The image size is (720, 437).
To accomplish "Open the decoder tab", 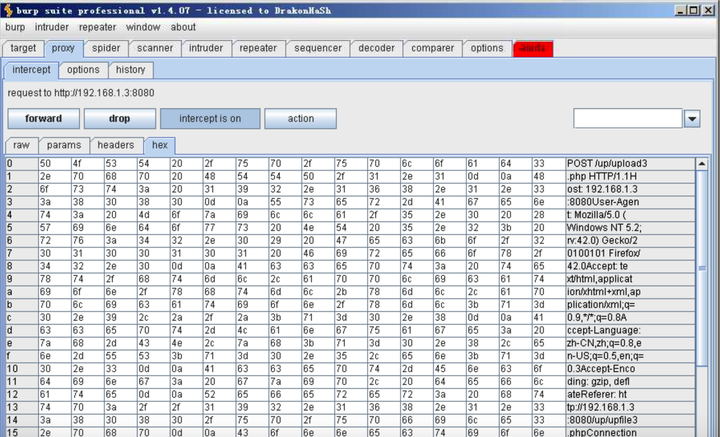I will click(x=376, y=48).
